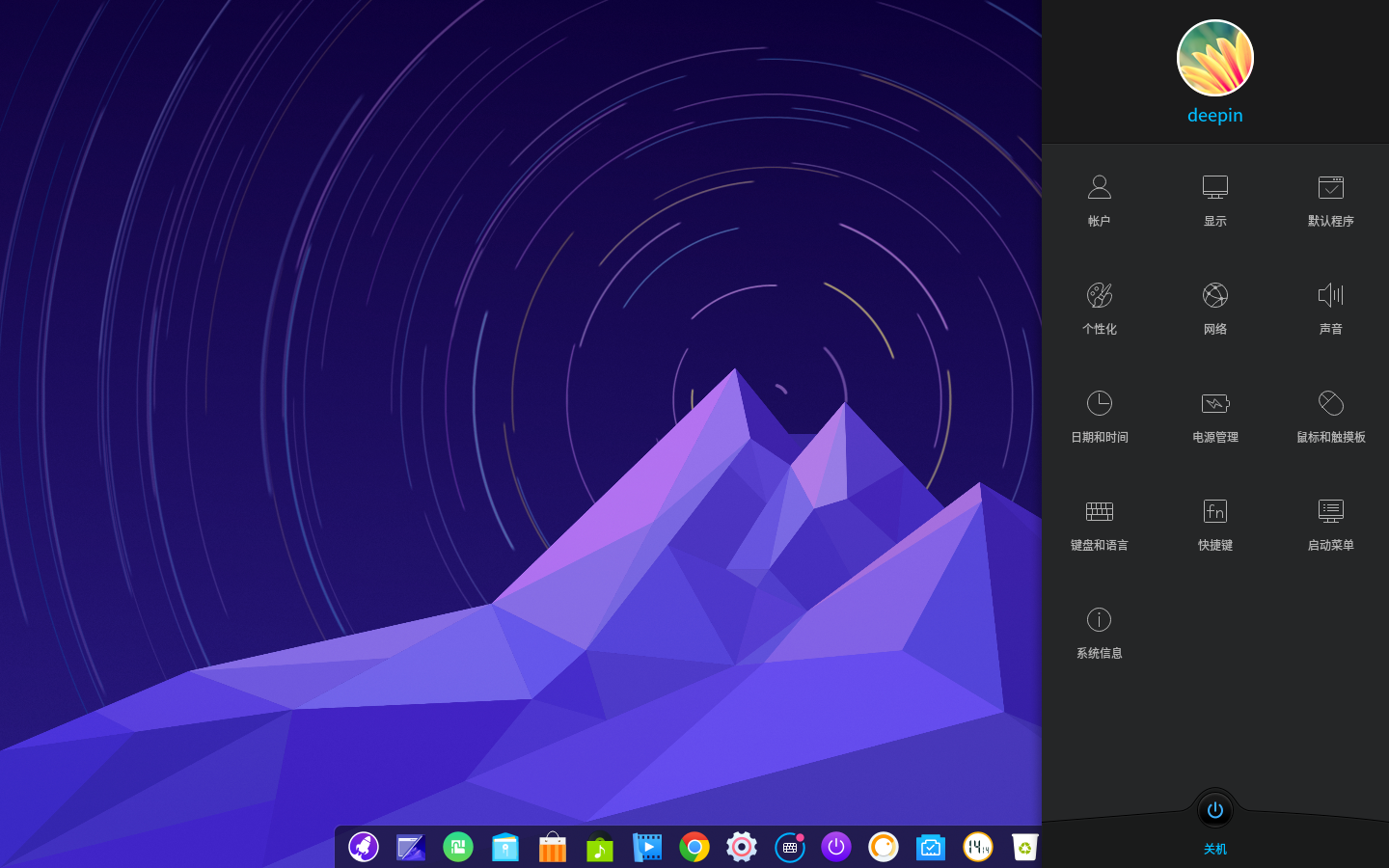
Task: Click the orange circular dock icon
Action: tap(884, 847)
